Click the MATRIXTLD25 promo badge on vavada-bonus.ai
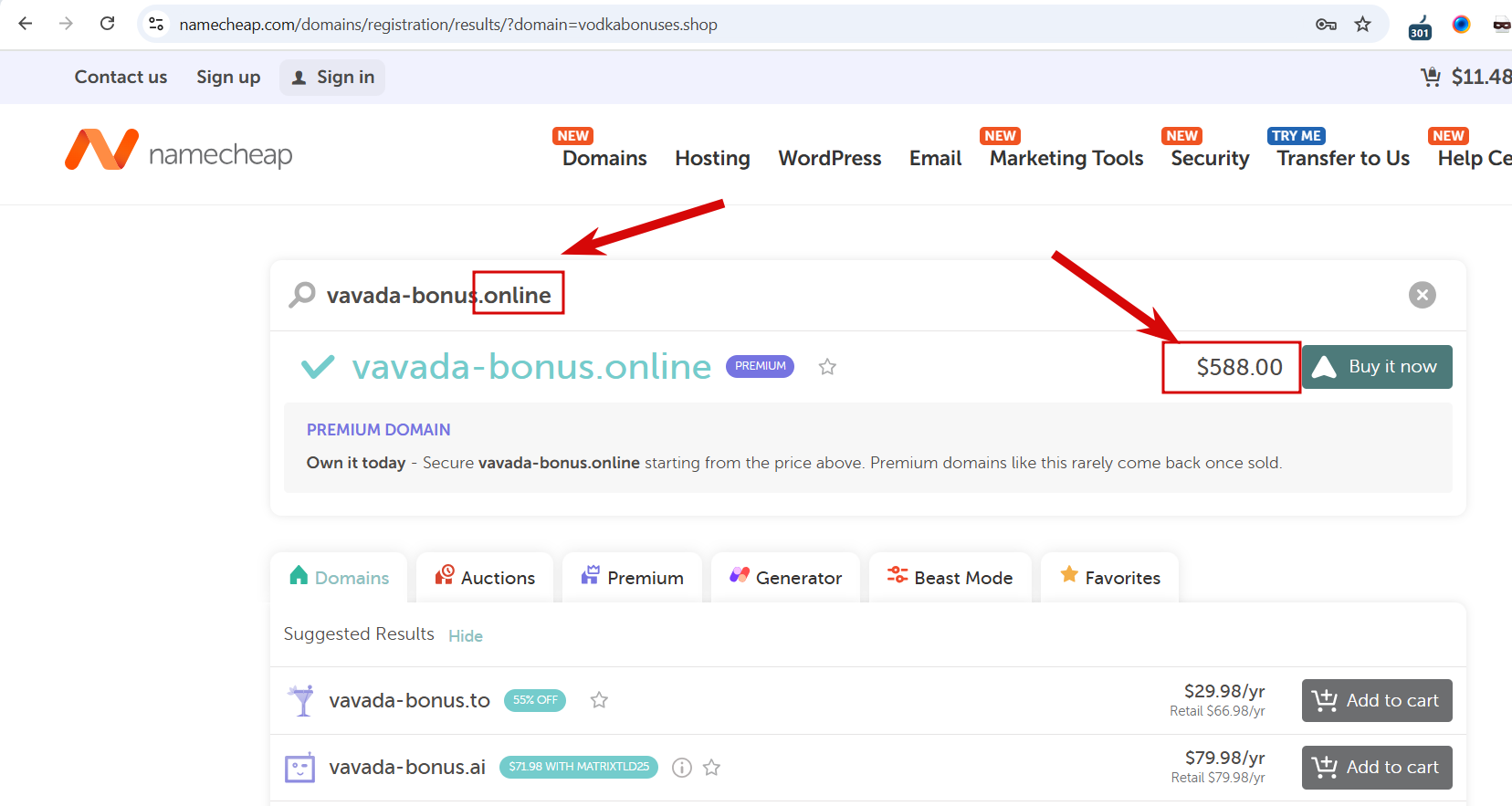The width and height of the screenshot is (1512, 806). click(x=579, y=767)
